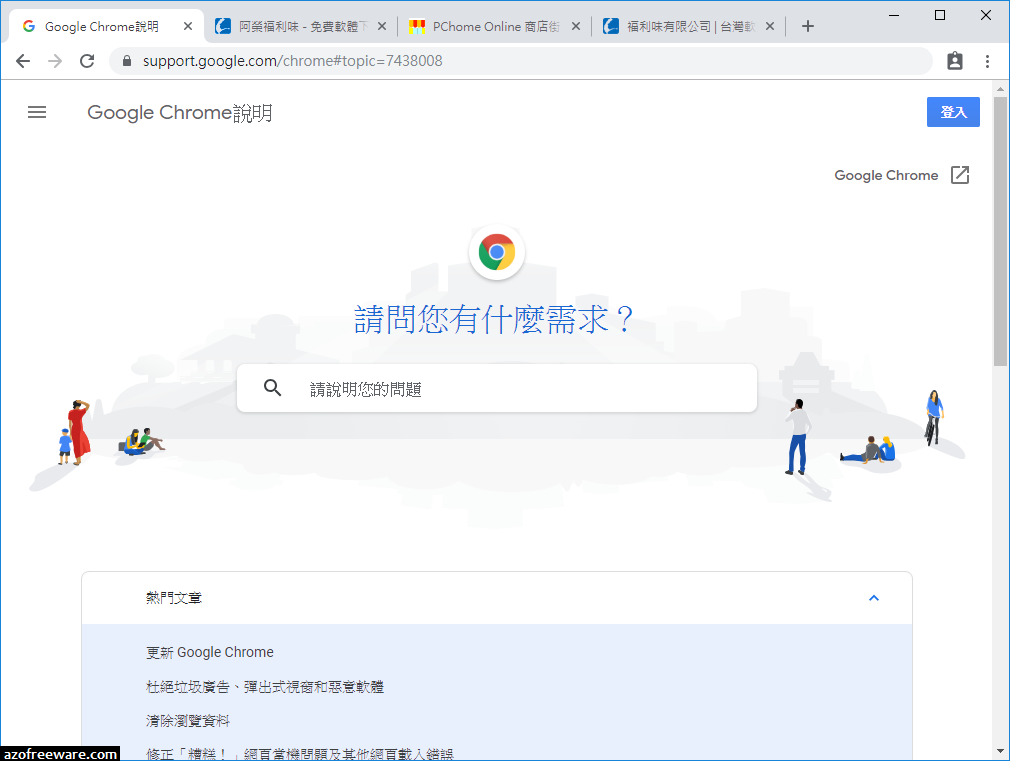
Task: Click the Google Chrome說明 page title
Action: point(180,113)
